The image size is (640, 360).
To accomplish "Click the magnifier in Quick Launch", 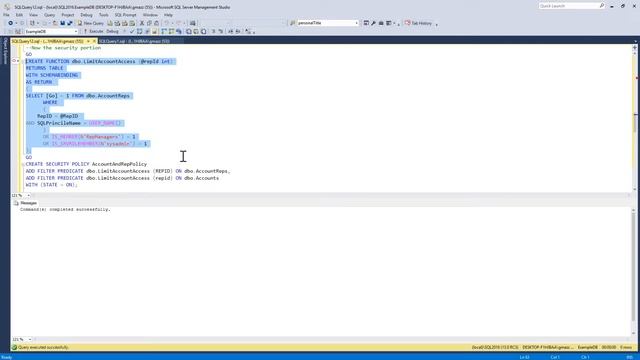I will point(602,6).
